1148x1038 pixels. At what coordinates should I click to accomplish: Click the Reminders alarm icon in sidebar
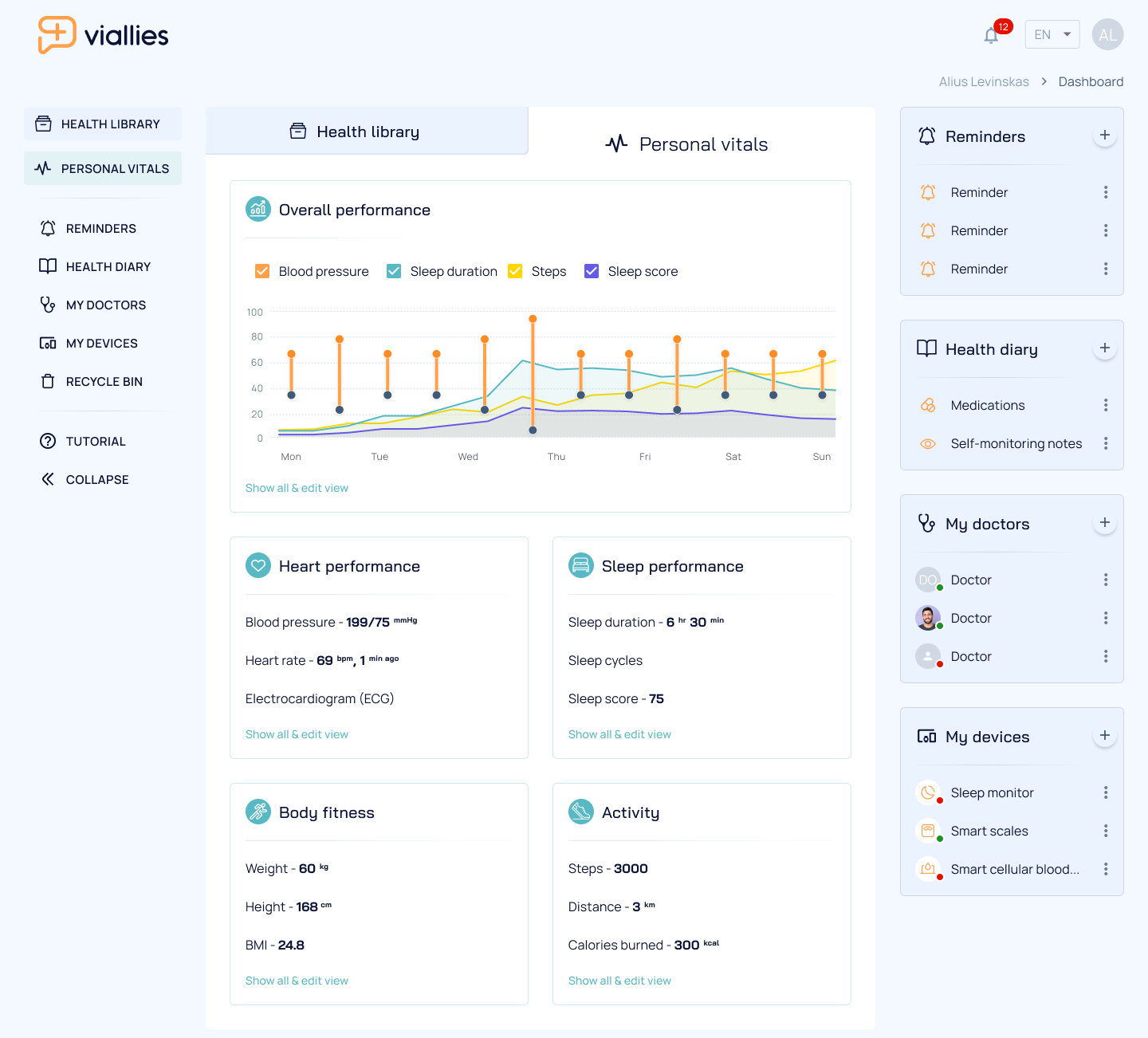click(48, 228)
